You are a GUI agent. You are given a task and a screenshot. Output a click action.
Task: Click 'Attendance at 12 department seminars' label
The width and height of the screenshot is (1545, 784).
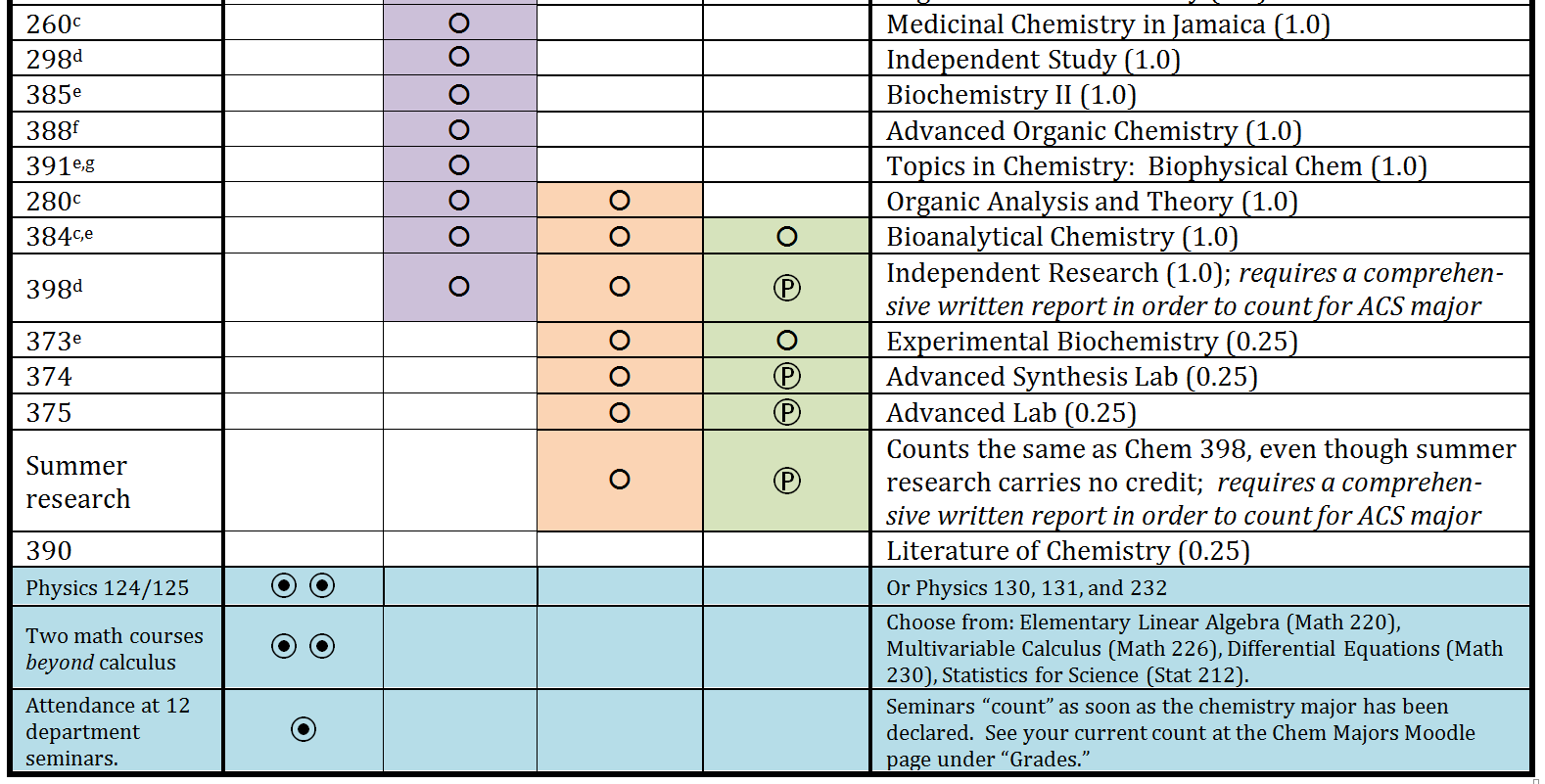108,732
